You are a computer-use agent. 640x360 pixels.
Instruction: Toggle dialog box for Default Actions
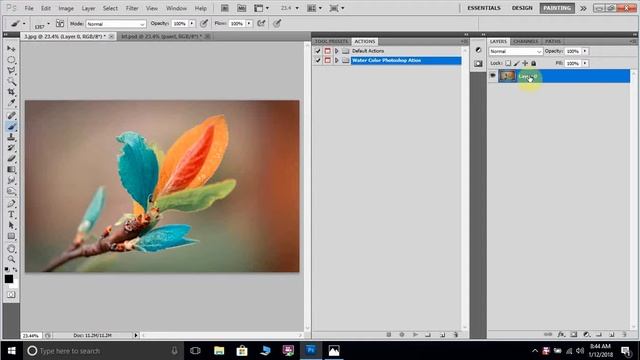click(327, 51)
